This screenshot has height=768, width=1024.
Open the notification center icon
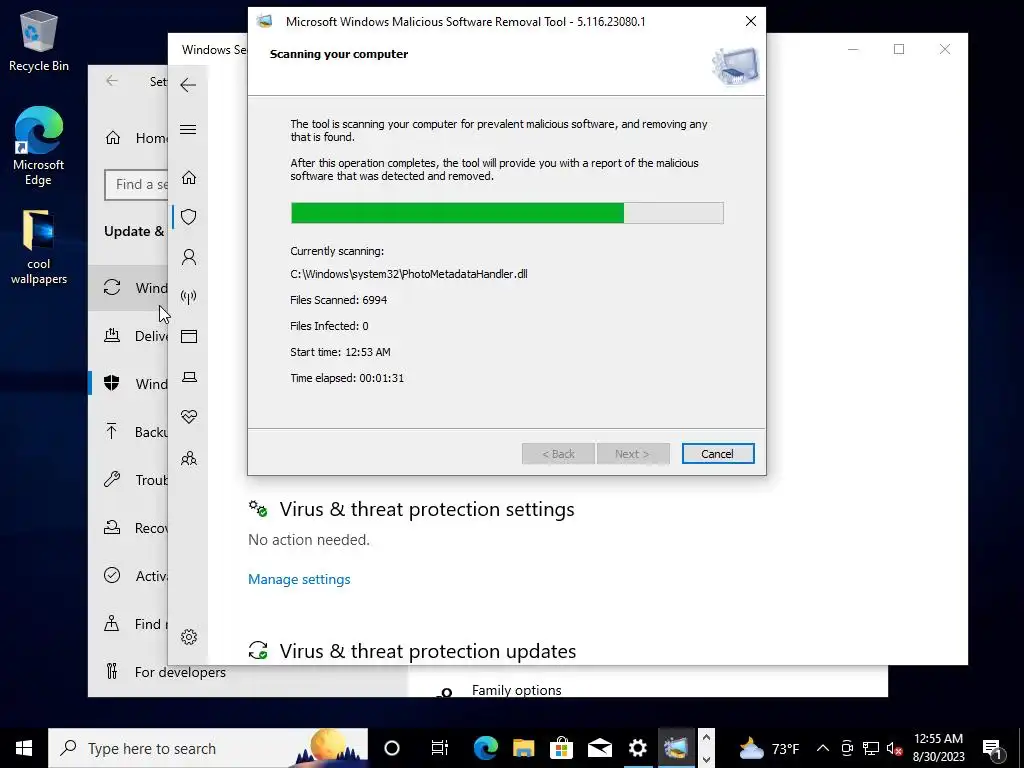pos(993,748)
